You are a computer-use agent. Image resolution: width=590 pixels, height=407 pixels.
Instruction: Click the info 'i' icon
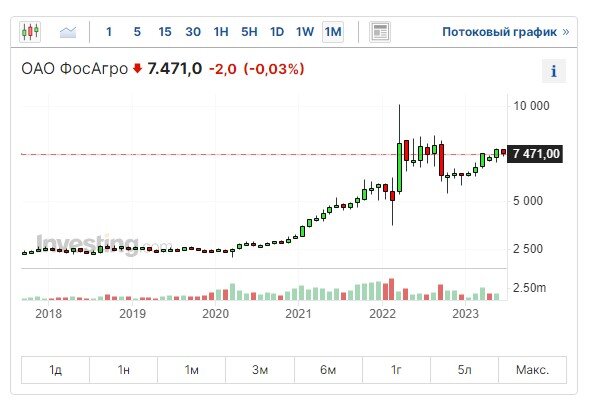tap(554, 71)
